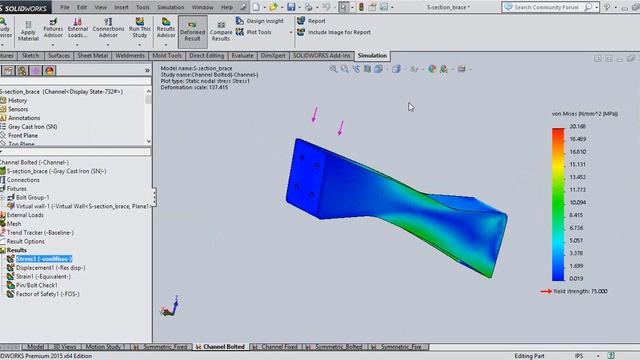640x360 pixels.
Task: Click the Options icon in the title toolbar
Action: point(384,7)
